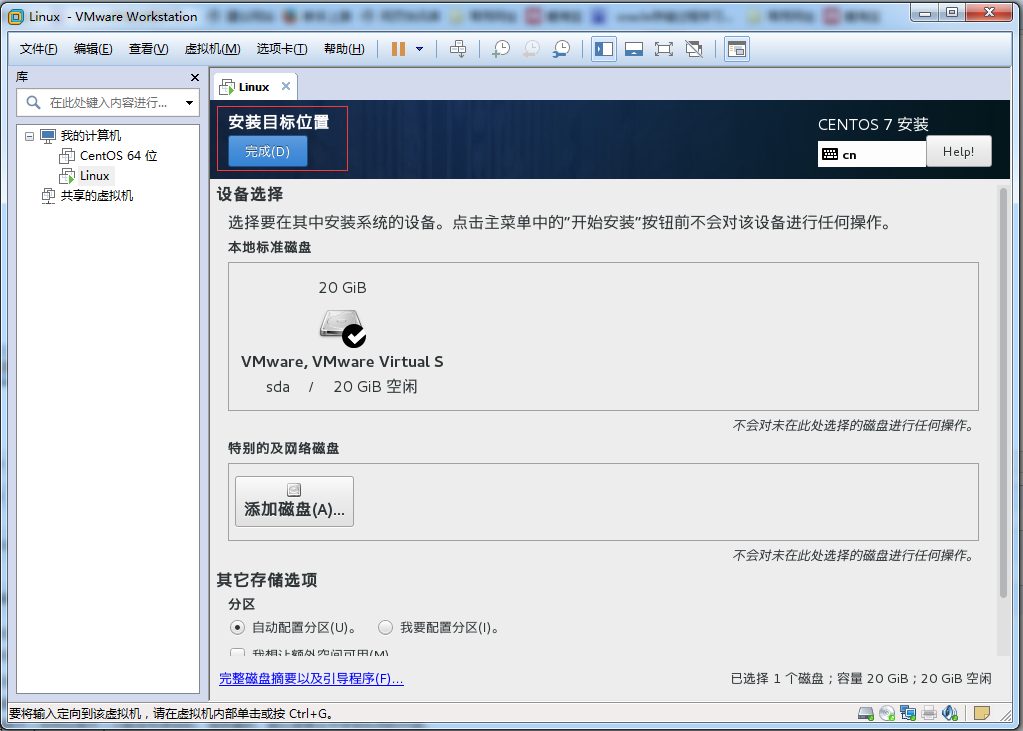This screenshot has height=731, width=1023.
Task: Select automatic partitioning radio option
Action: click(x=237, y=628)
